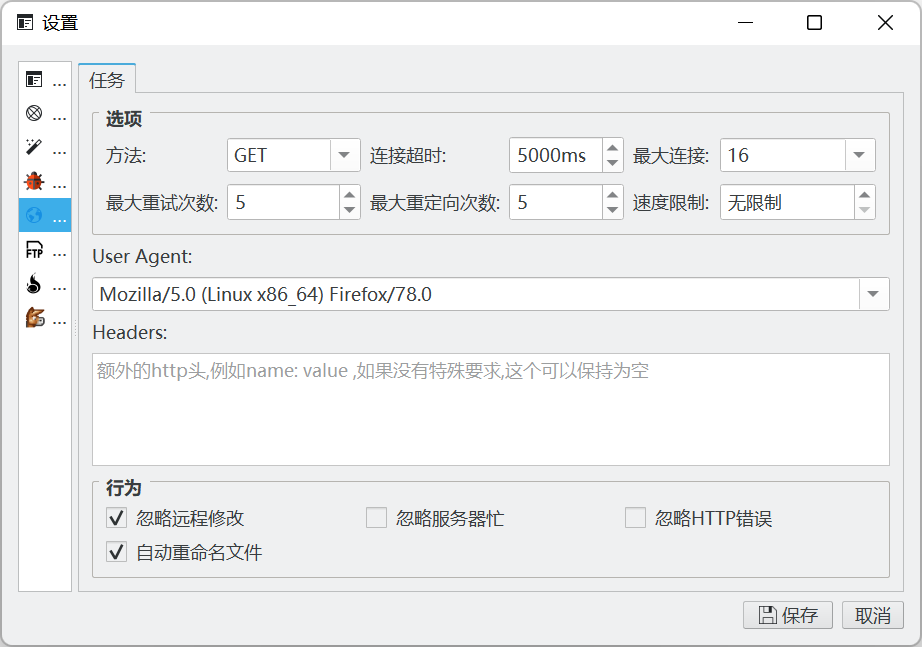Expand the User Agent dropdown list
922x647 pixels.
(873, 294)
